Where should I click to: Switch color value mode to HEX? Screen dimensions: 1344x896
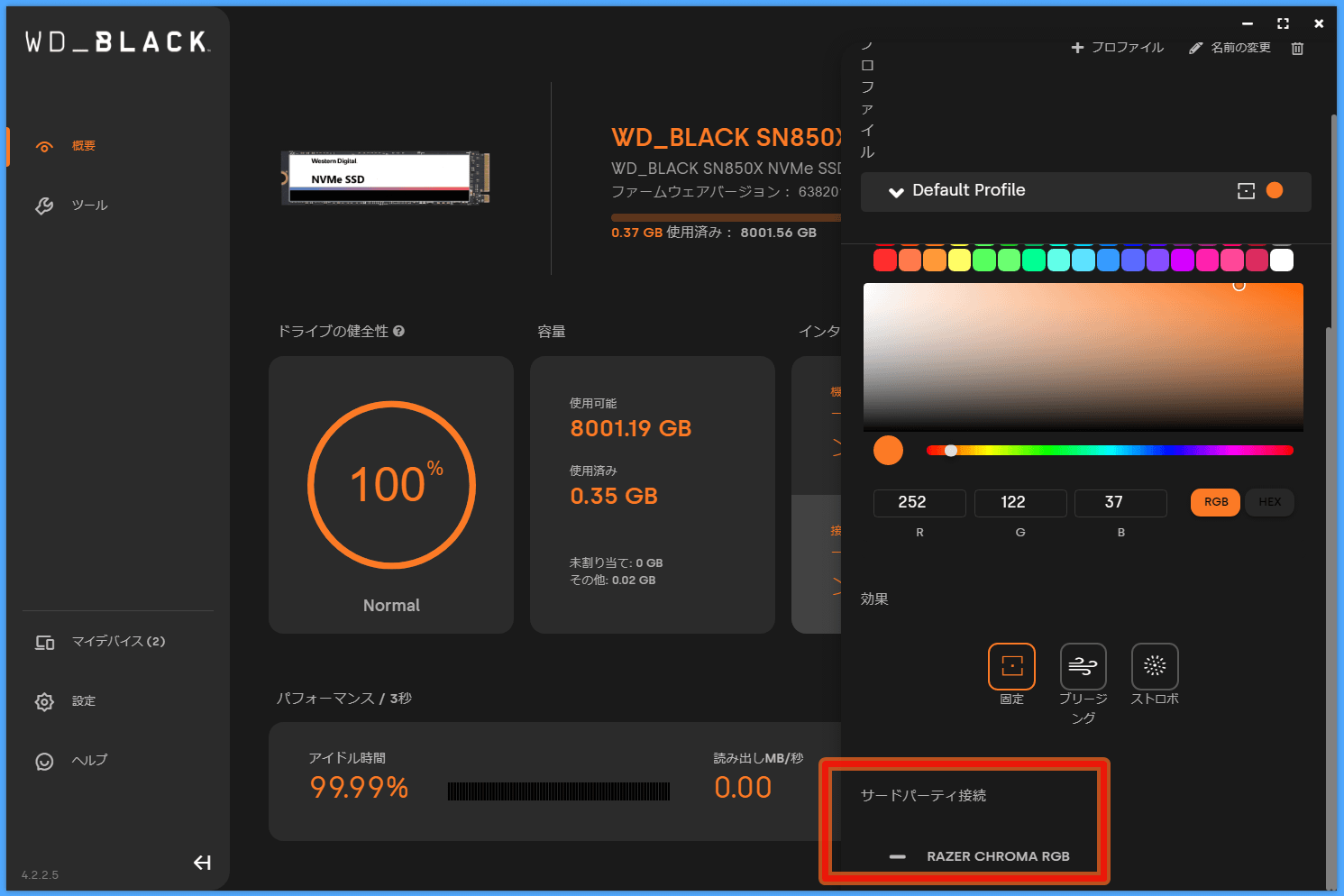tap(1270, 502)
